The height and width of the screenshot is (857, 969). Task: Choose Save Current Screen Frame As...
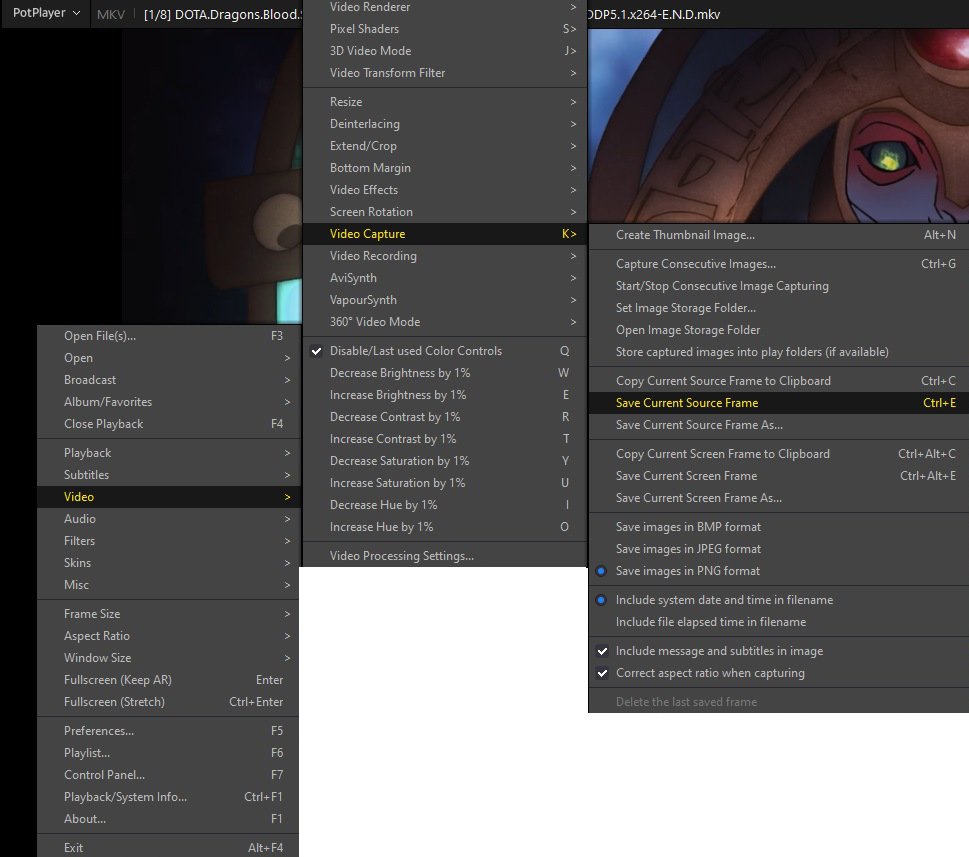click(x=779, y=498)
